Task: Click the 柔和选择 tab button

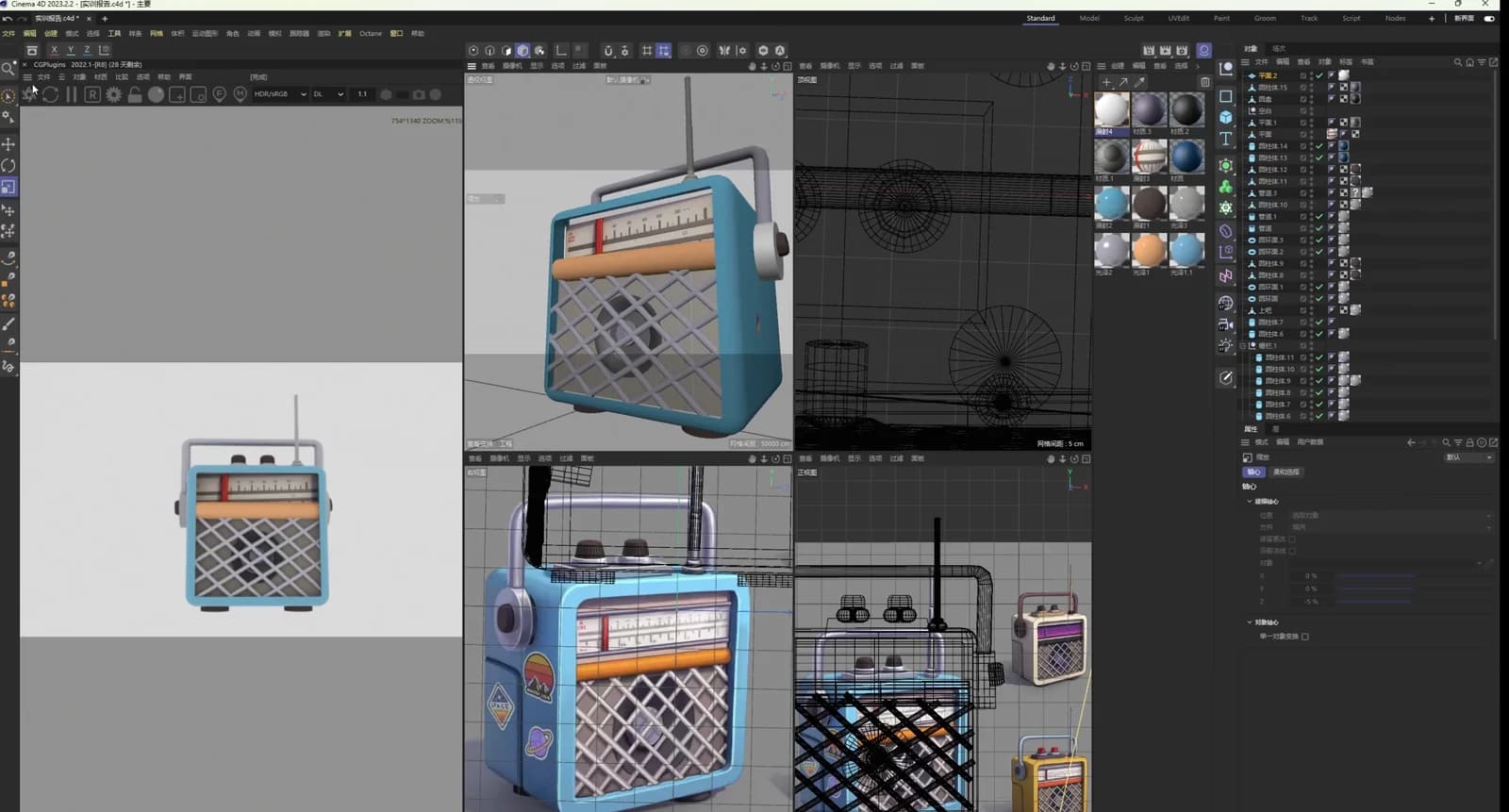Action: pyautogui.click(x=1286, y=472)
